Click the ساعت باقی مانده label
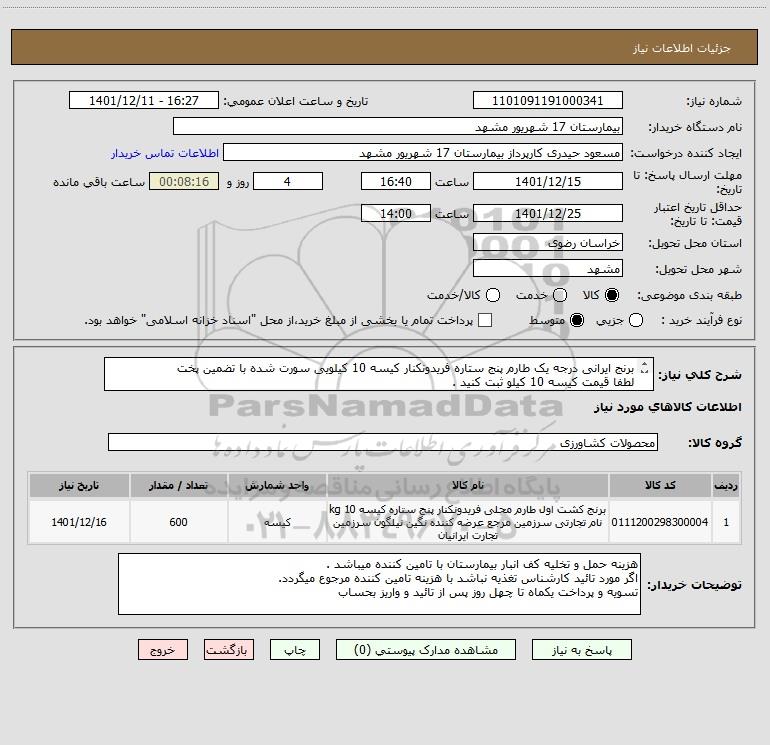770x745 pixels. pyautogui.click(x=99, y=182)
